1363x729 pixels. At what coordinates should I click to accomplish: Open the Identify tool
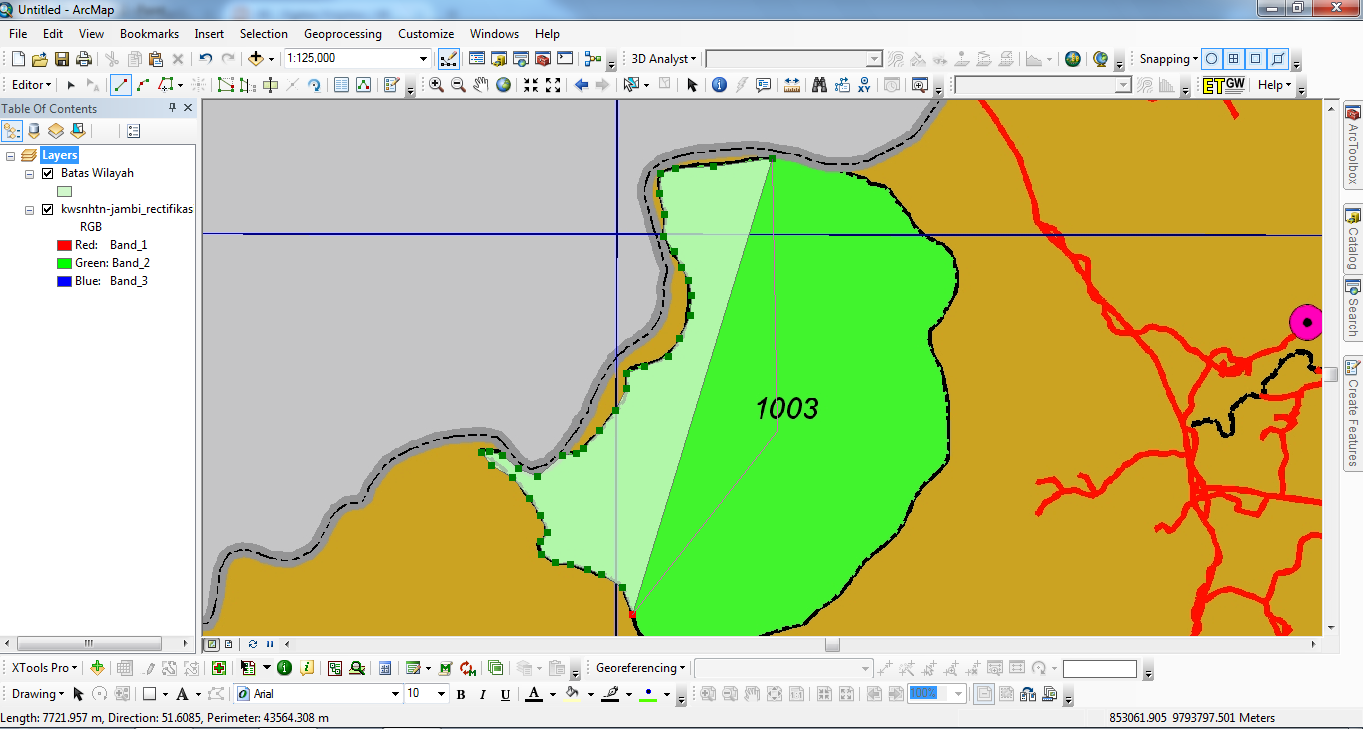[x=719, y=85]
